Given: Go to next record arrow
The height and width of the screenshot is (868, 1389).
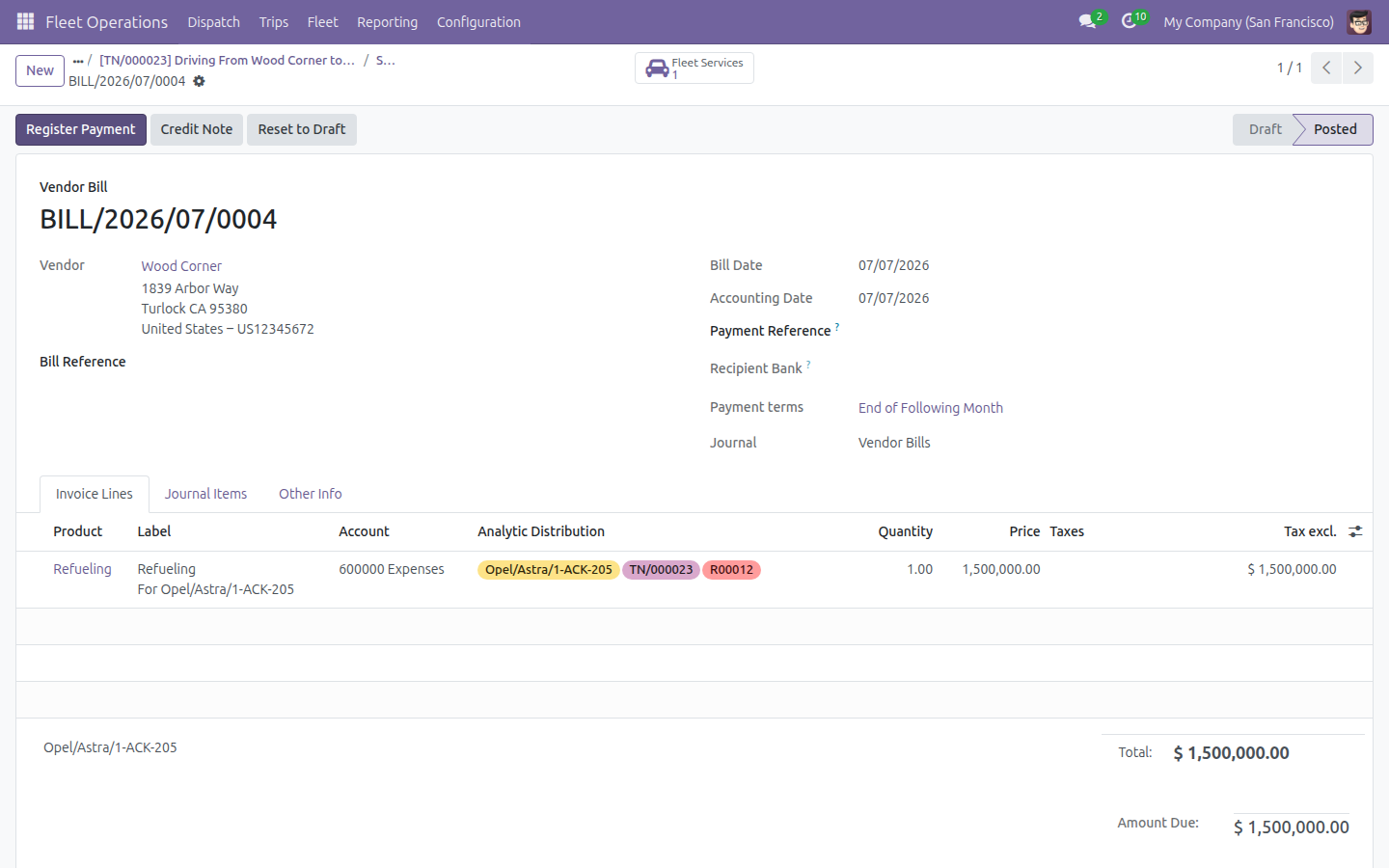Looking at the screenshot, I should point(1357,68).
